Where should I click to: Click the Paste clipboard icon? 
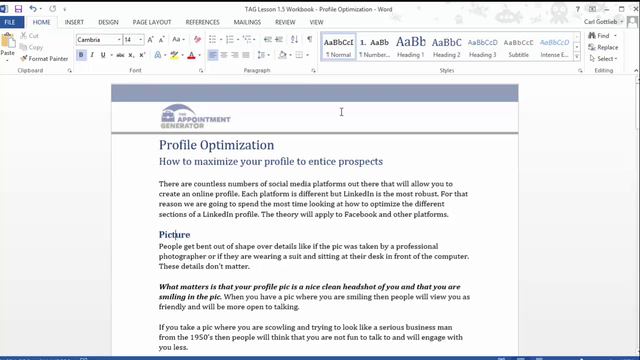click(8, 41)
